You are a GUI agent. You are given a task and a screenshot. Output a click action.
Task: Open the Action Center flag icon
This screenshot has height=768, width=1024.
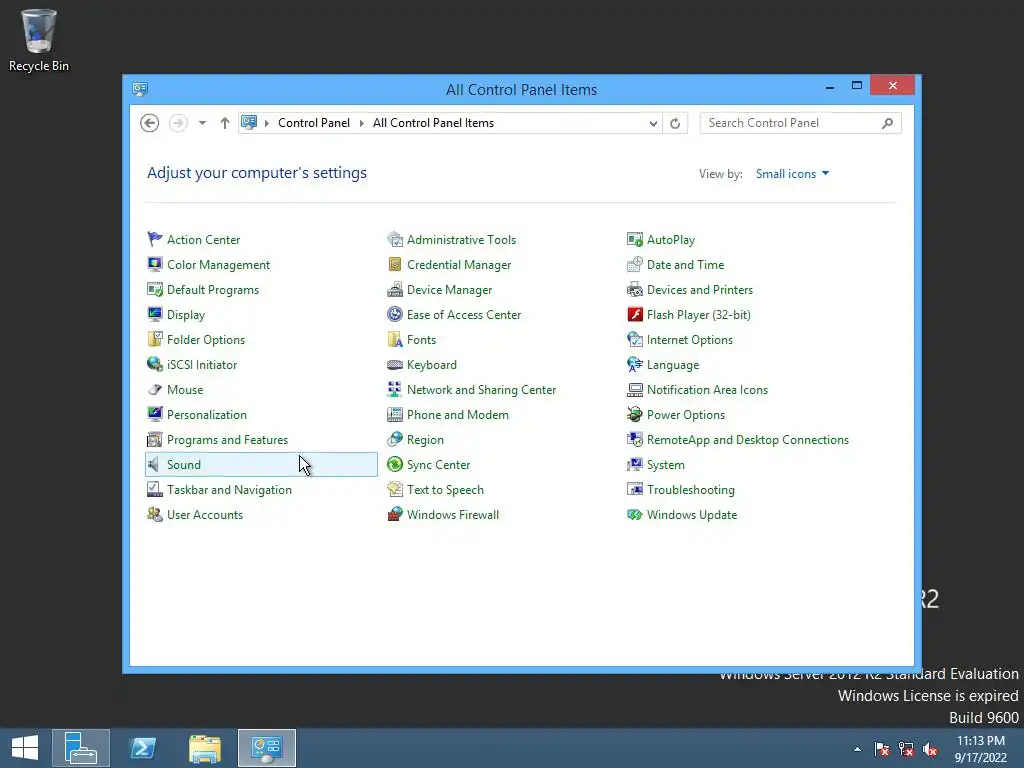coord(155,240)
